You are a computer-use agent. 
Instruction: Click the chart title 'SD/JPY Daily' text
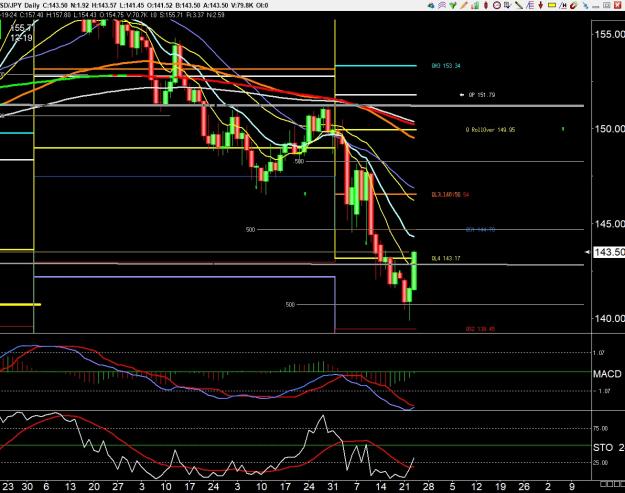point(20,5)
